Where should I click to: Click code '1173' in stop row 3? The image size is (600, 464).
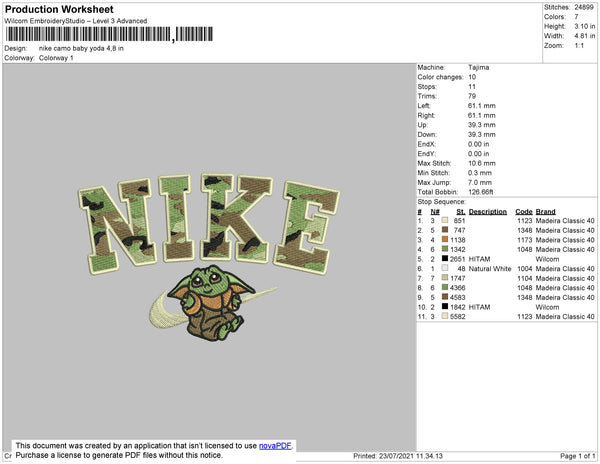(x=524, y=240)
